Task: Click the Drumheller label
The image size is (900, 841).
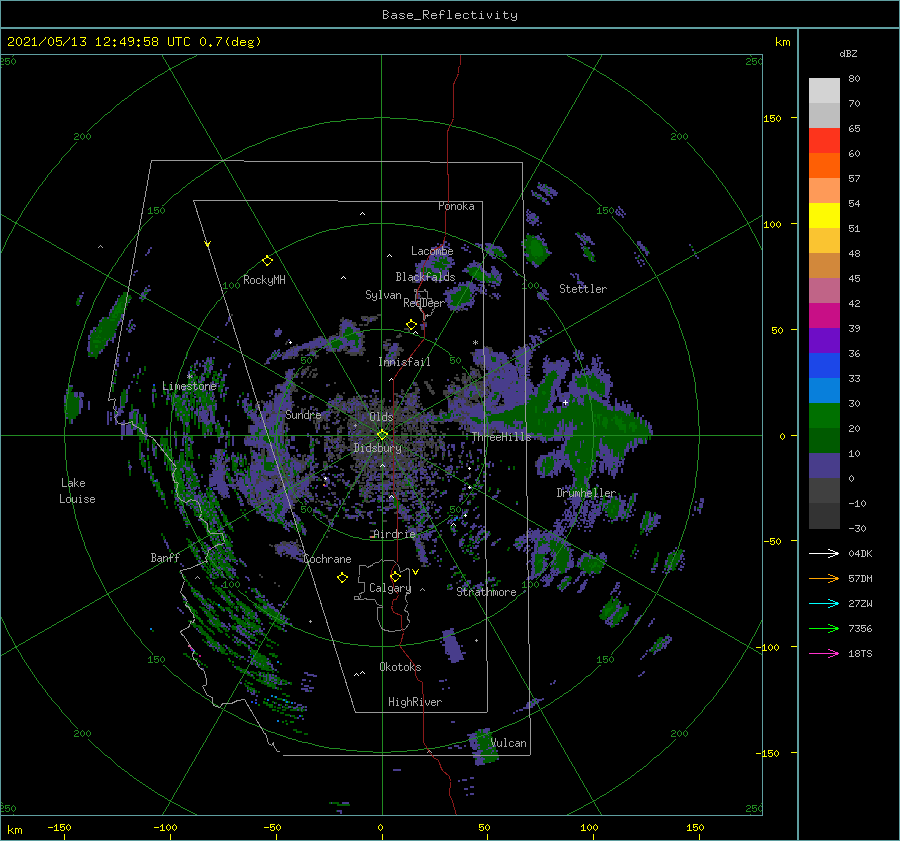Action: [586, 493]
